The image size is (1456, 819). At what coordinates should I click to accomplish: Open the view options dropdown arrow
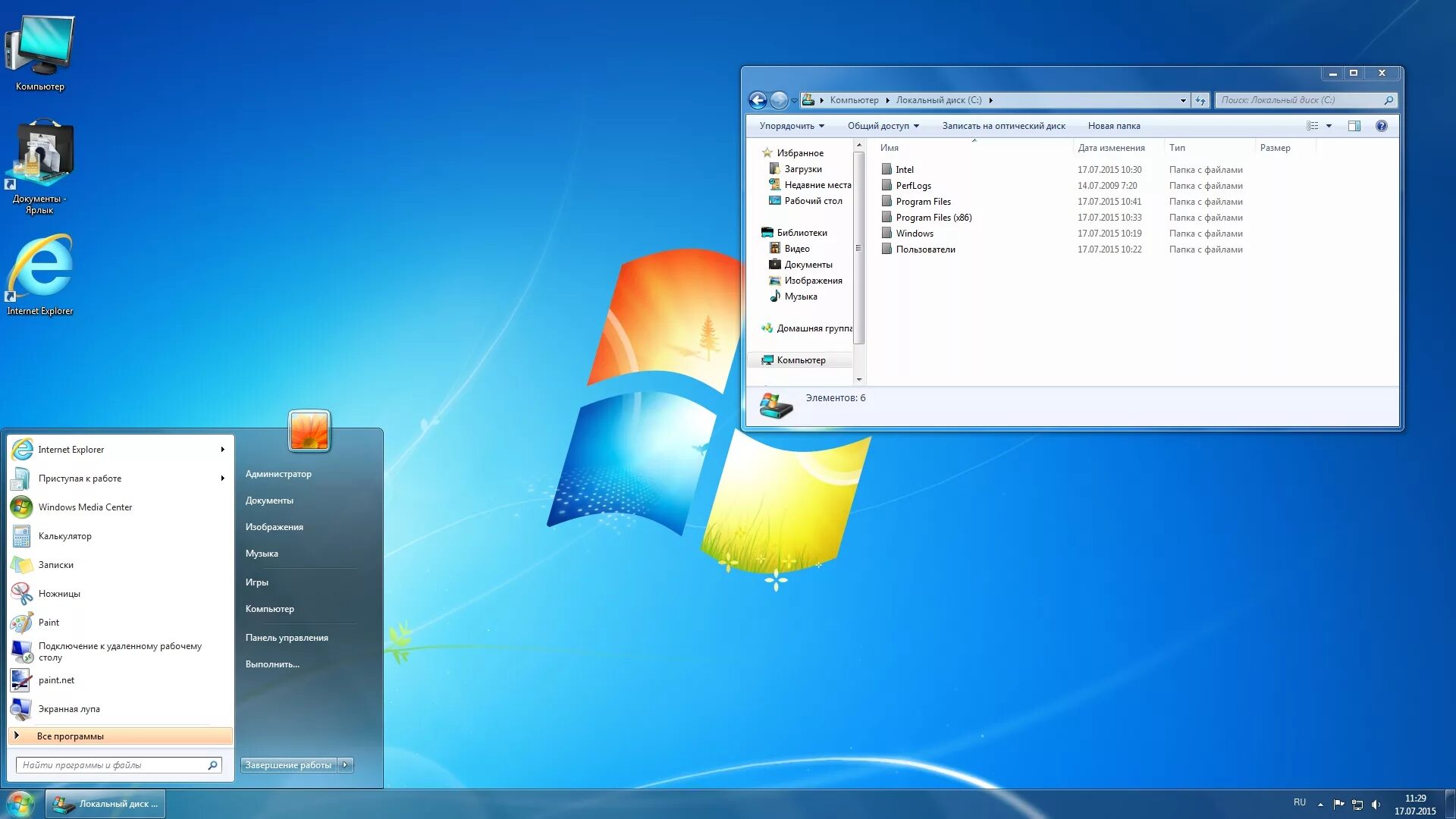click(1329, 126)
